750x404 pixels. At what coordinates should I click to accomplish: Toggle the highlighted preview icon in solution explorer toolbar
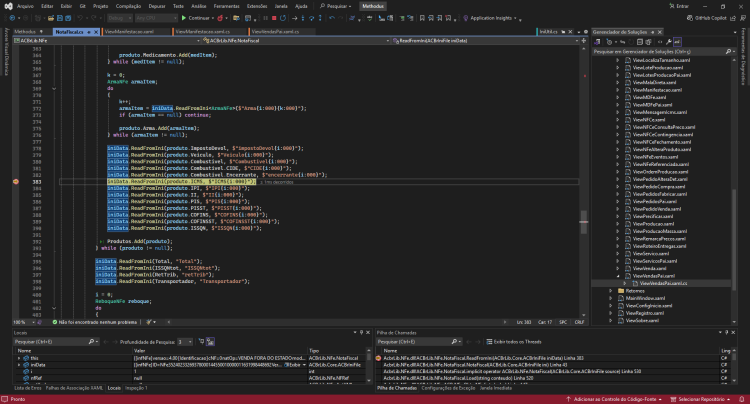click(677, 42)
